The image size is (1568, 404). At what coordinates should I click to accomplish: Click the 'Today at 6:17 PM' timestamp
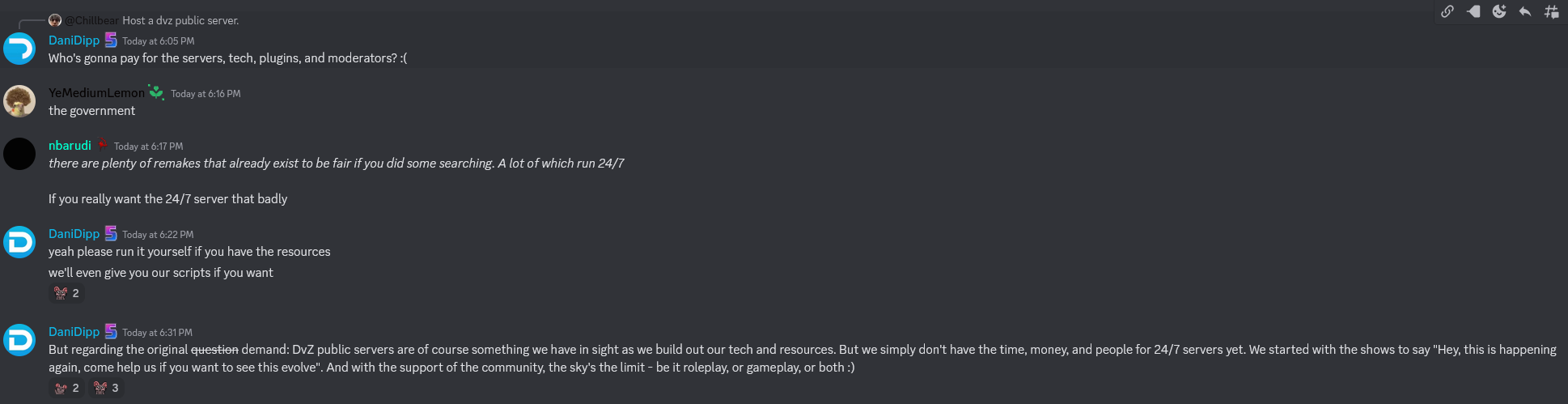pos(148,147)
